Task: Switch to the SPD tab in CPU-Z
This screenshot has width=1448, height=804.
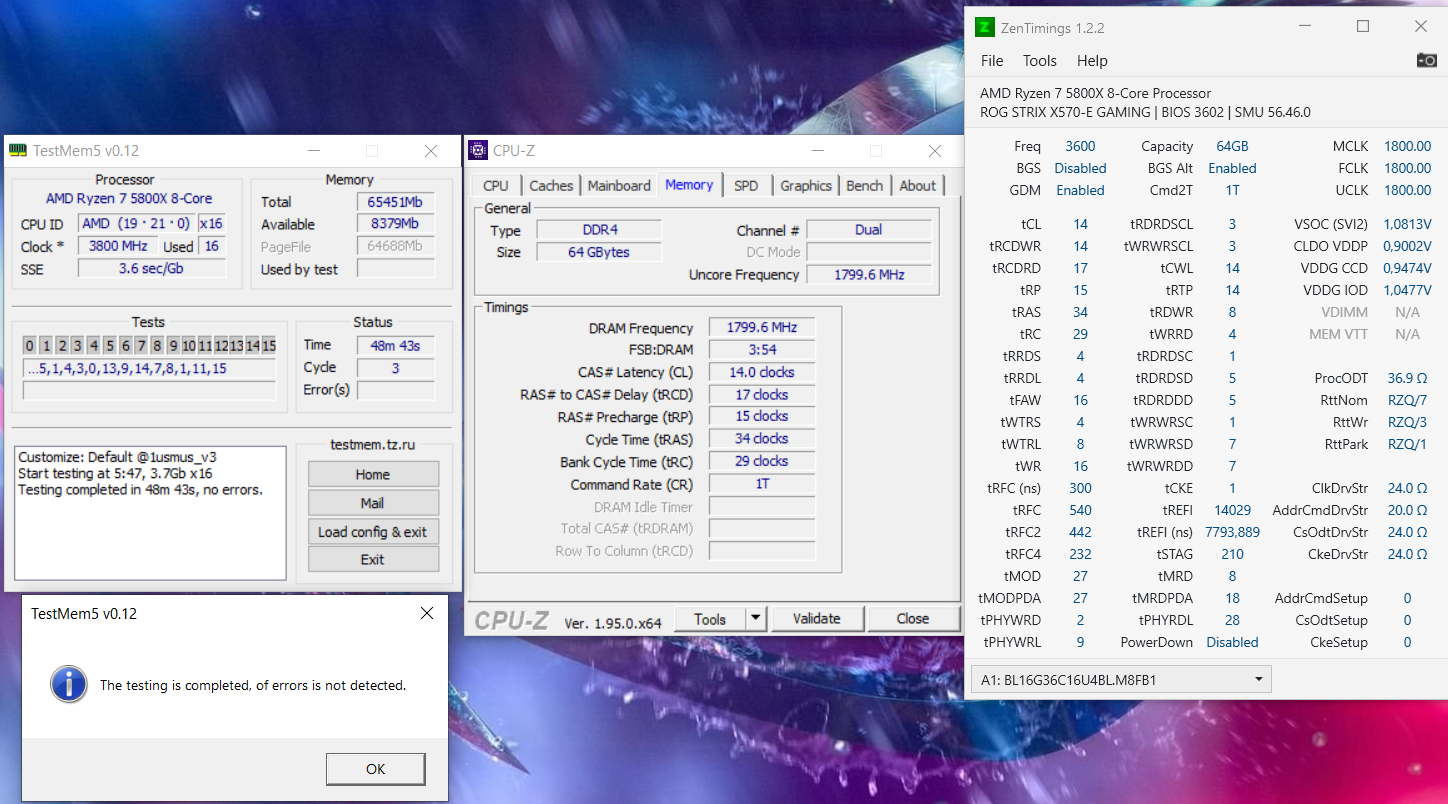Action: click(x=746, y=186)
